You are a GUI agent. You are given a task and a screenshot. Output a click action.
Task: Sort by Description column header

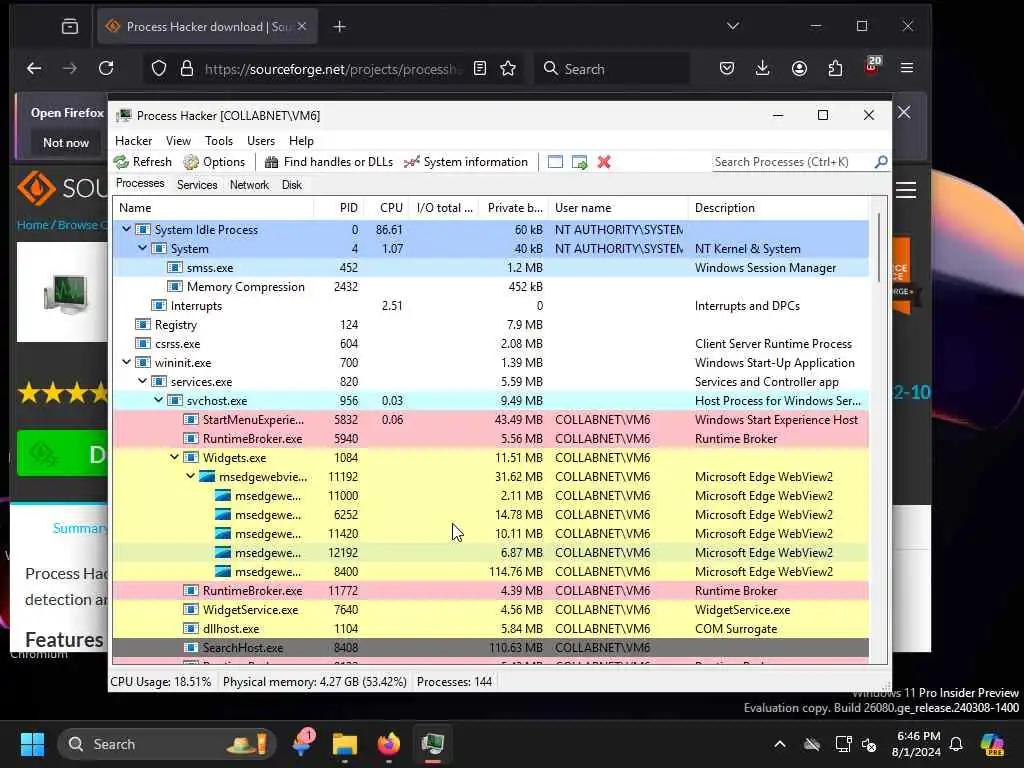pyautogui.click(x=778, y=208)
